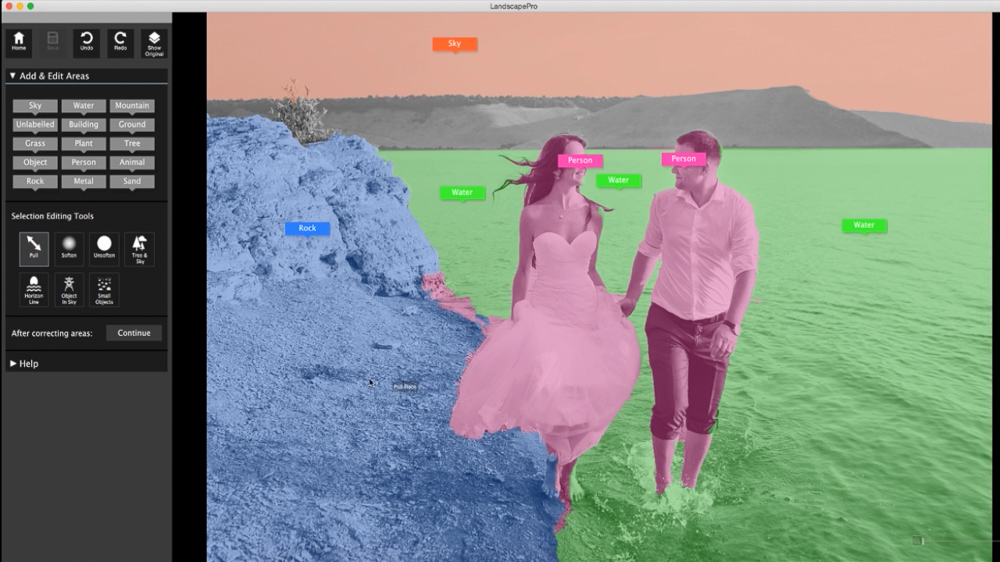The image size is (1000, 562).
Task: Select the rightmost green Water label
Action: (x=864, y=225)
